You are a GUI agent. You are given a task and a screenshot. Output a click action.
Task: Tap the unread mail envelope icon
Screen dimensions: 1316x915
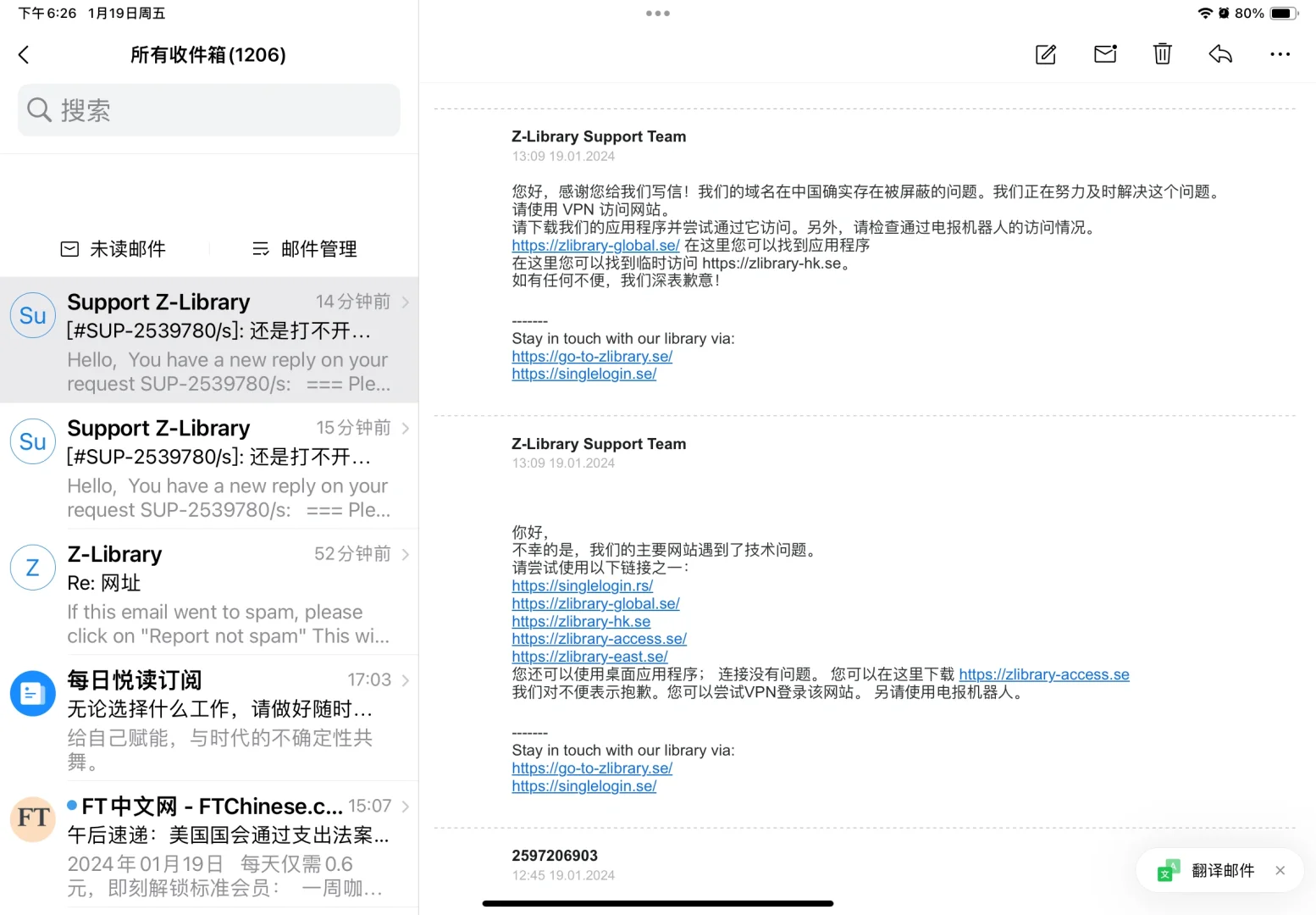69,249
